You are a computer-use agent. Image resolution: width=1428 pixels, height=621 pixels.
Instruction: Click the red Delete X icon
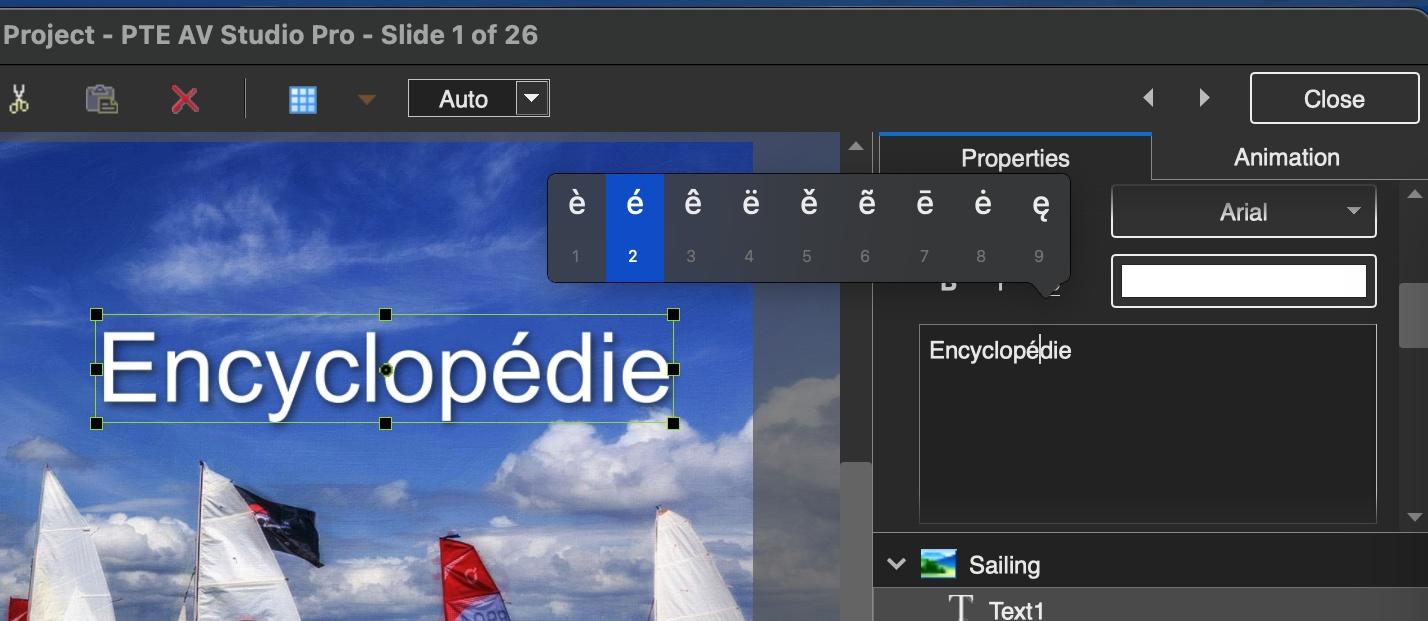pos(185,99)
